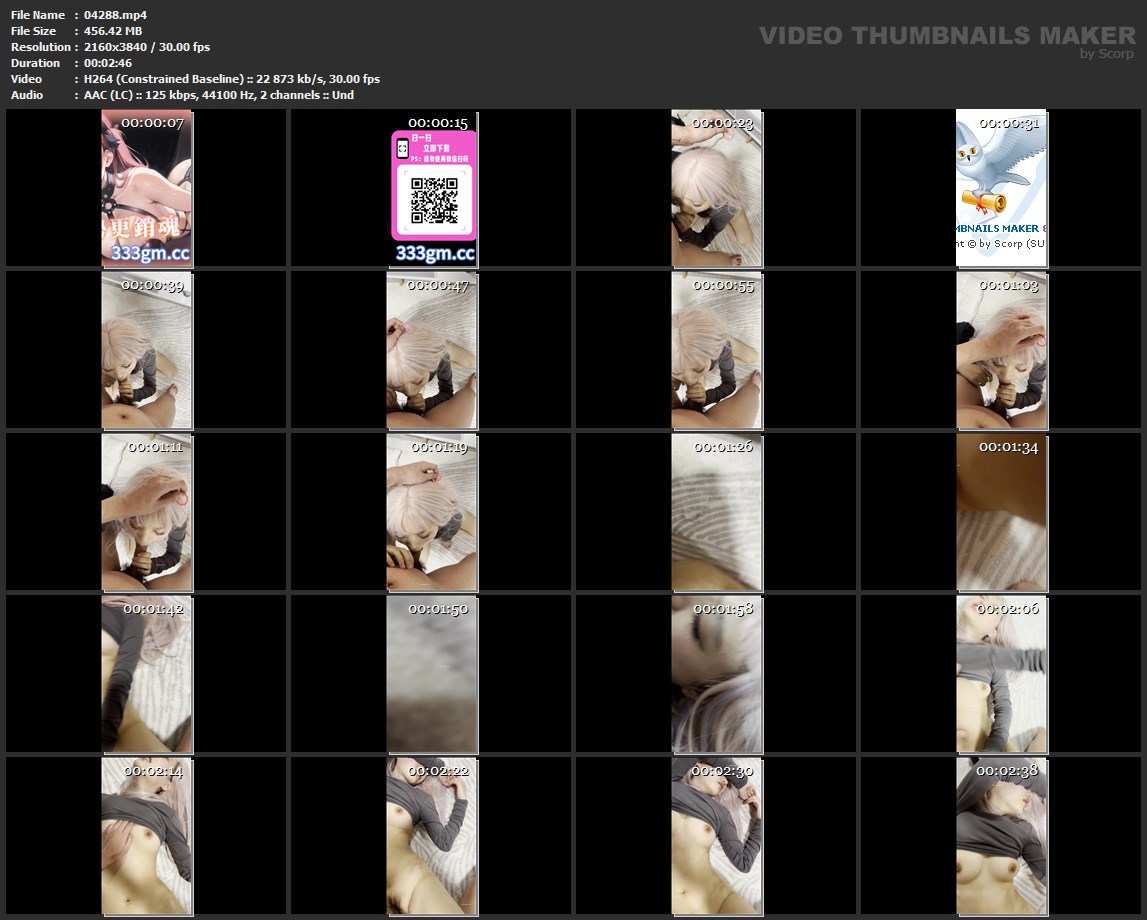Open the frame timestamped 00:00:23
This screenshot has width=1147, height=920.
pyautogui.click(x=716, y=188)
